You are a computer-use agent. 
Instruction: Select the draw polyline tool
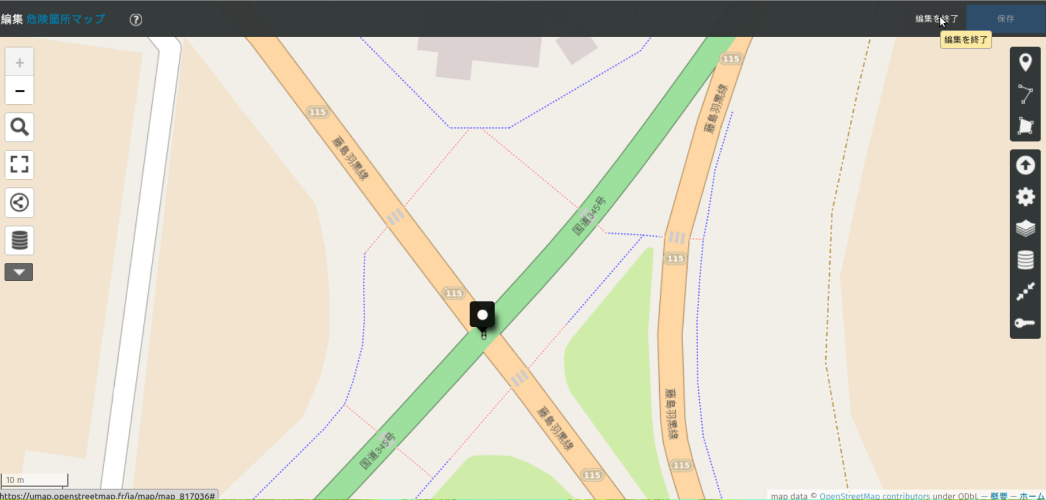click(1025, 94)
